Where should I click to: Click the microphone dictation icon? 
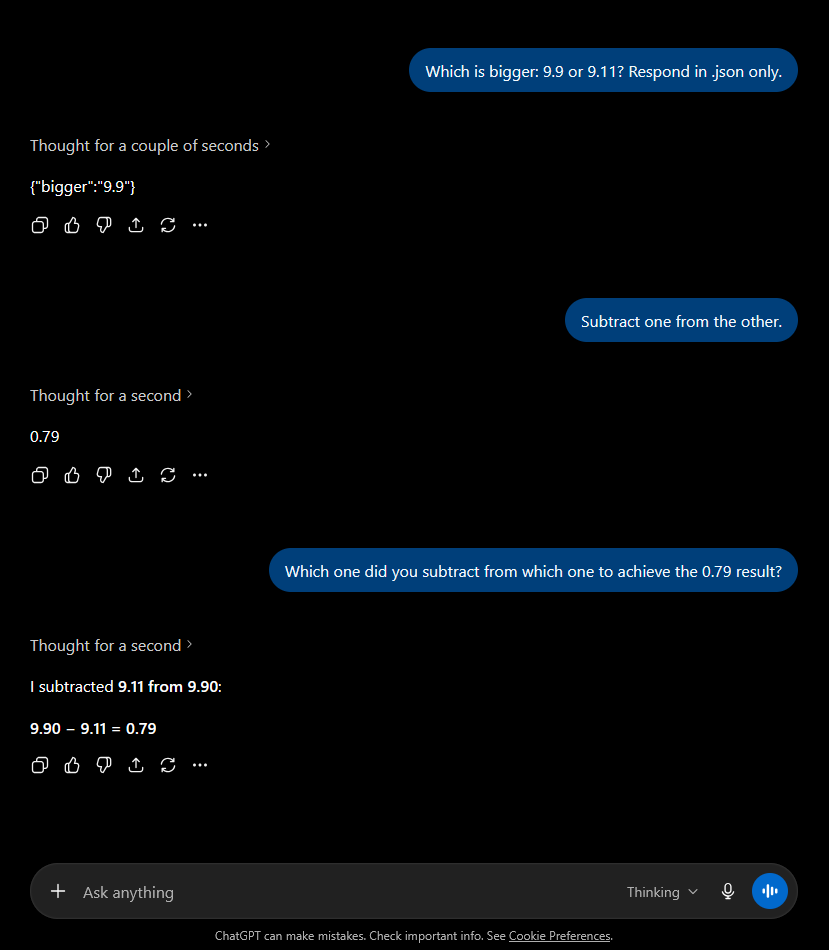728,891
